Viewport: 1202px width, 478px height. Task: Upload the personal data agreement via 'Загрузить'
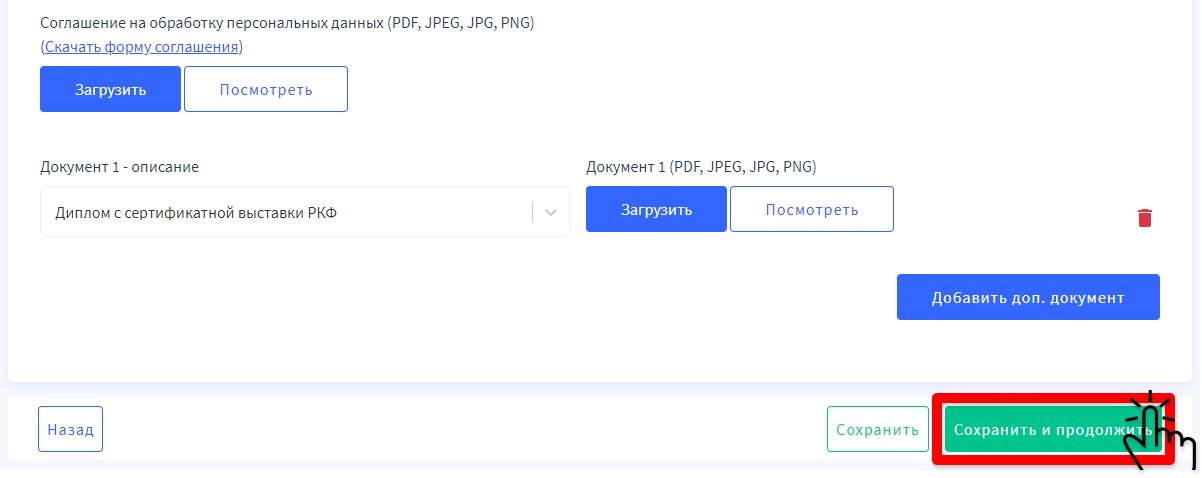tap(110, 89)
